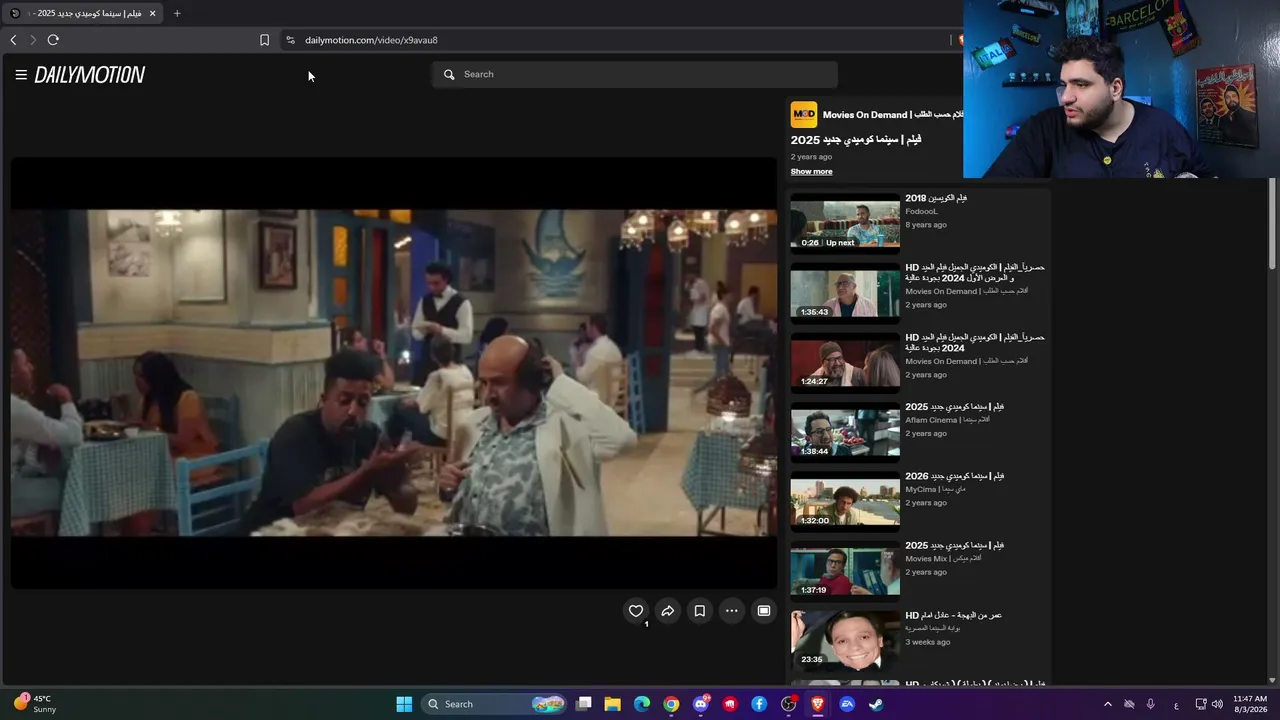Go forward with the browser forward arrow
1280x720 pixels.
[x=33, y=40]
